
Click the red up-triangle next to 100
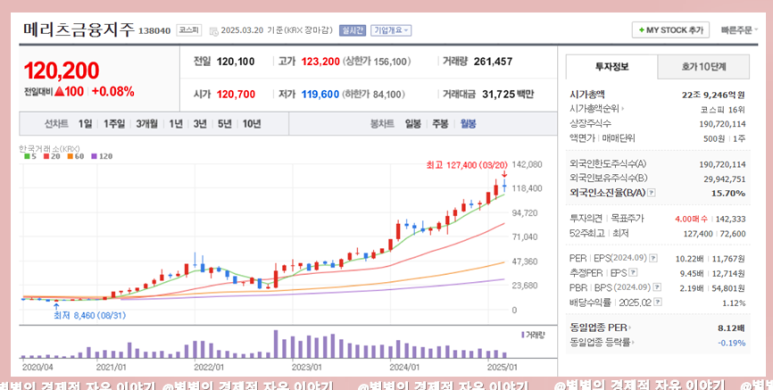(59, 91)
